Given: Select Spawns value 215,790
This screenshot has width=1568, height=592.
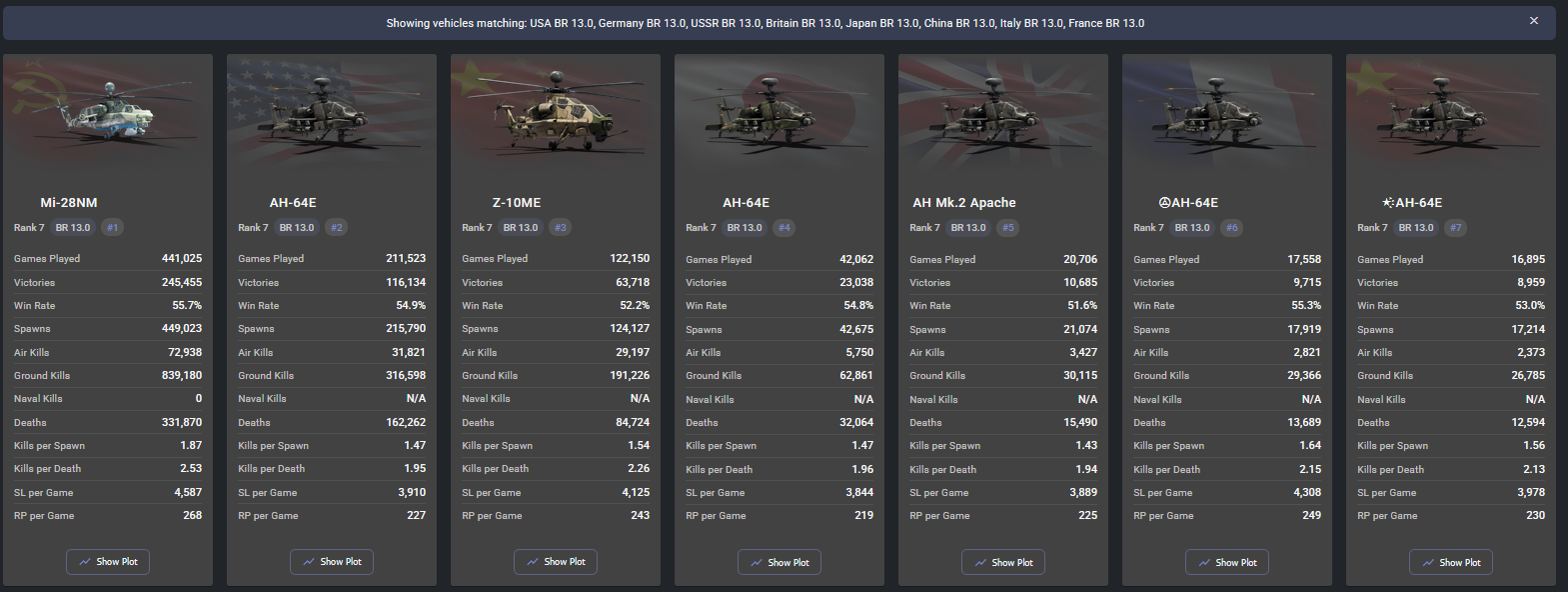Looking at the screenshot, I should pos(406,328).
